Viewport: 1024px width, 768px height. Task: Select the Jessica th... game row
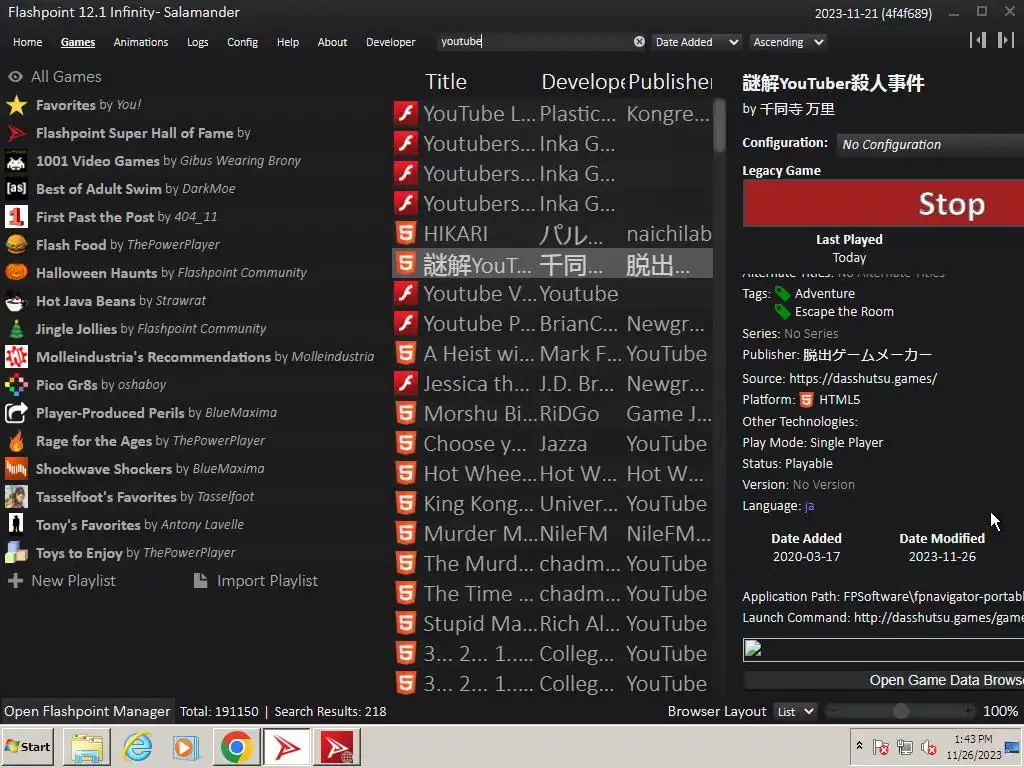click(x=552, y=383)
